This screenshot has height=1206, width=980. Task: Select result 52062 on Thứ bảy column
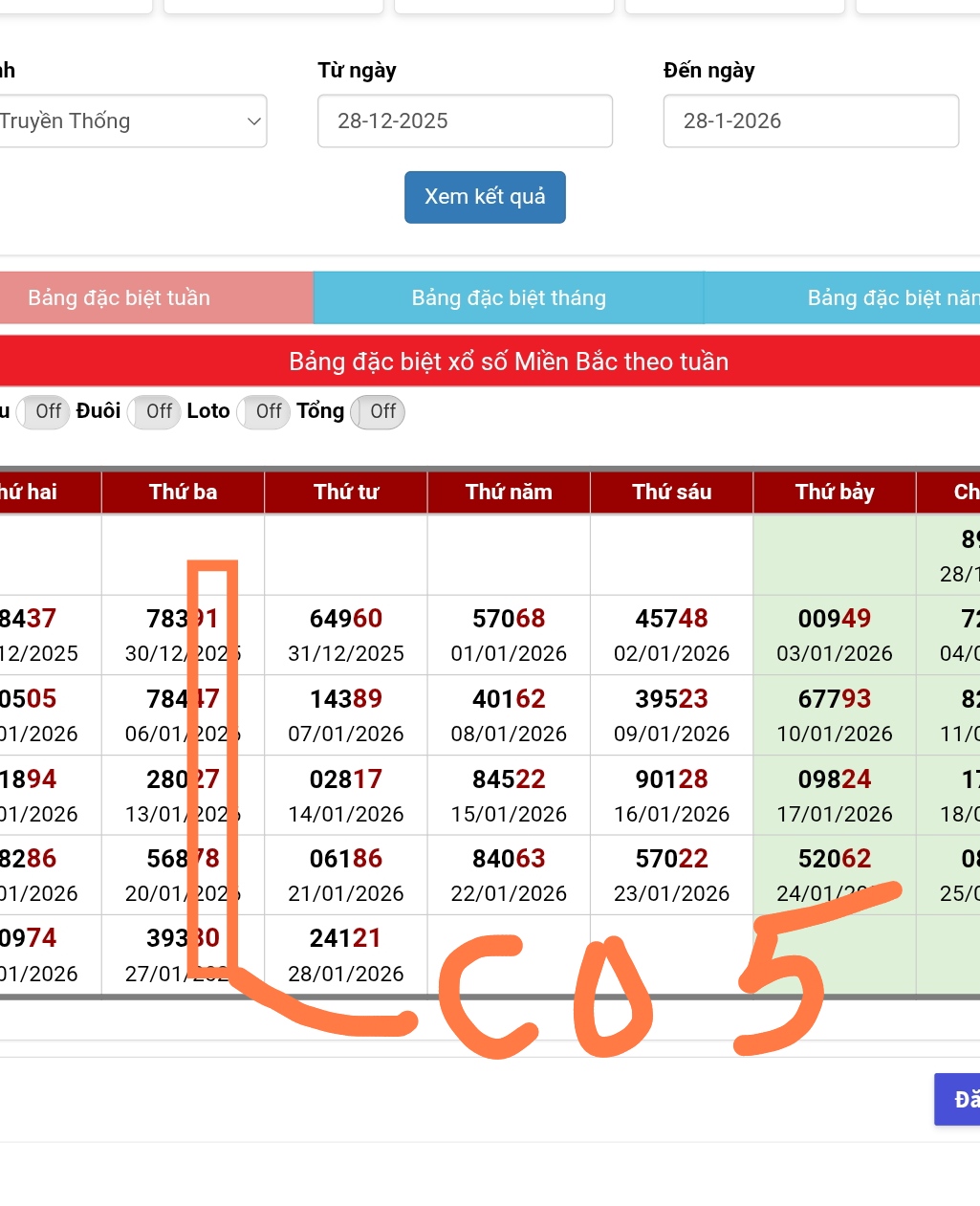[835, 859]
